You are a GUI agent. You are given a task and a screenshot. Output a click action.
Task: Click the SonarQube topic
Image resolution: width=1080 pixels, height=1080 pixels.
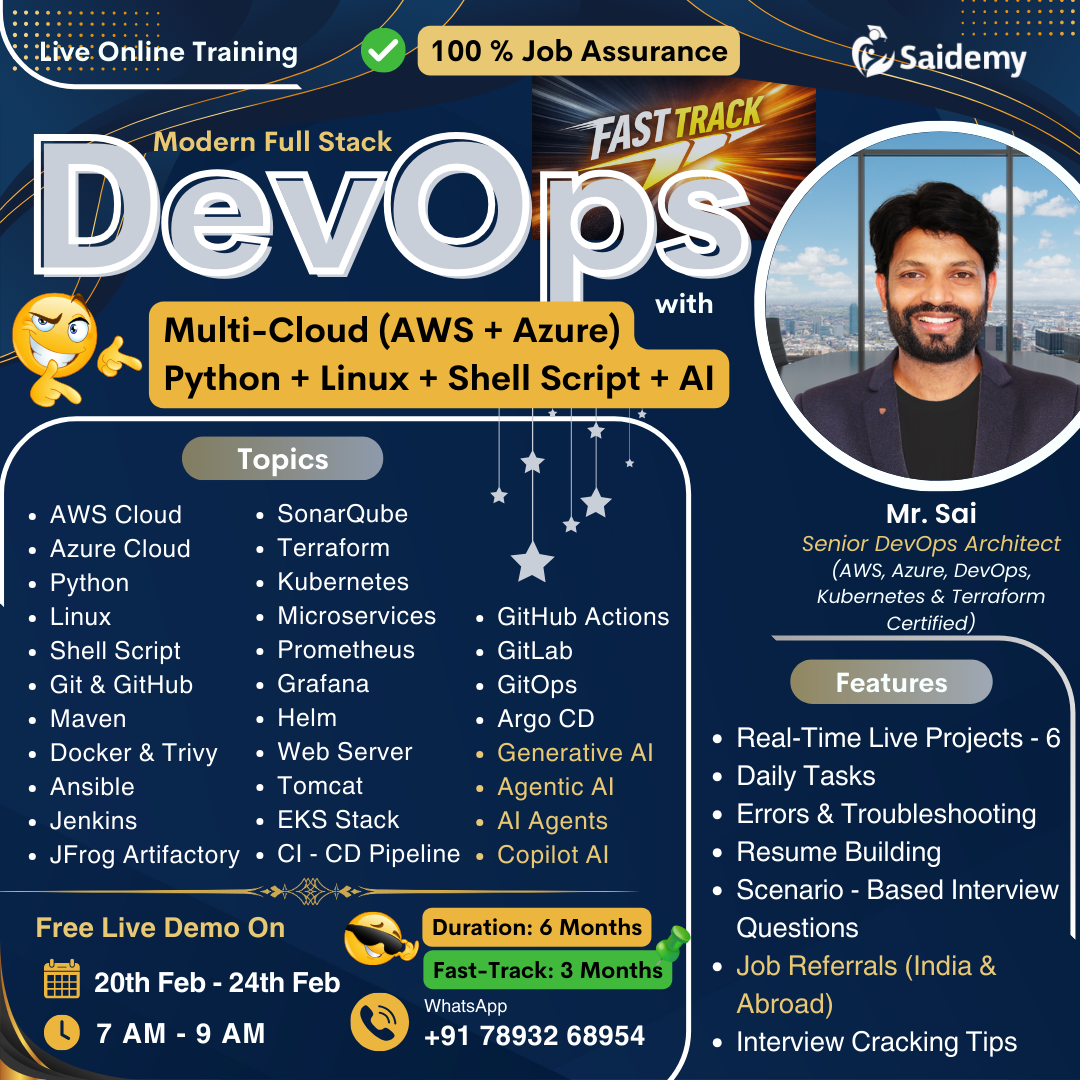[x=342, y=514]
